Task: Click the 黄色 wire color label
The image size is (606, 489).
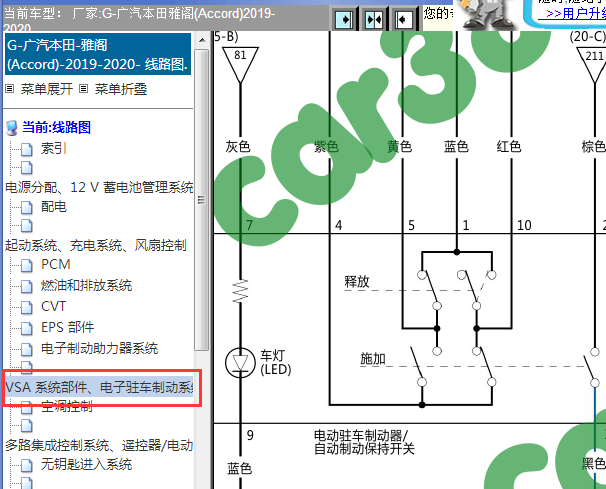Action: click(400, 147)
